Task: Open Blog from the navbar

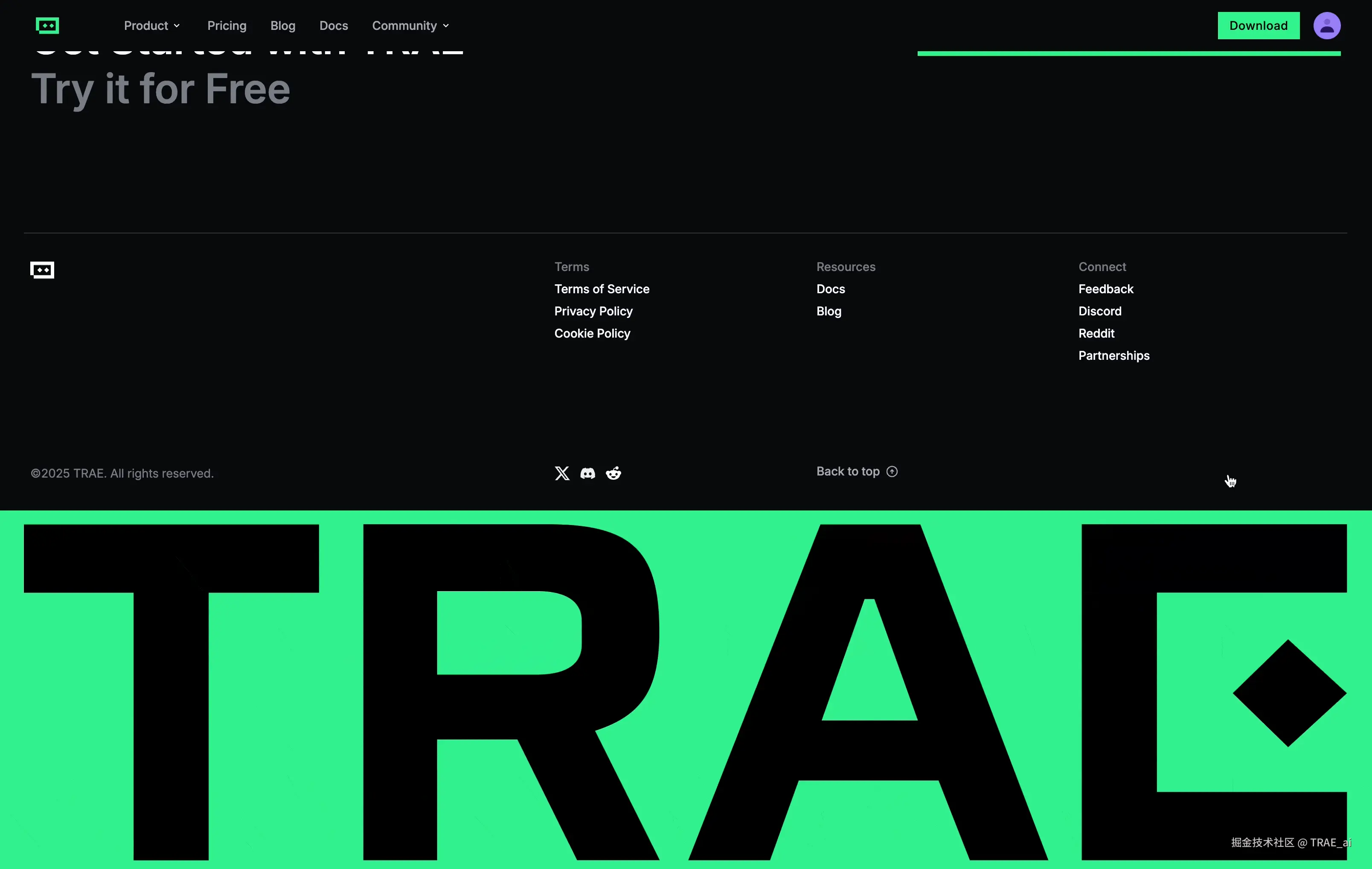Action: (282, 26)
